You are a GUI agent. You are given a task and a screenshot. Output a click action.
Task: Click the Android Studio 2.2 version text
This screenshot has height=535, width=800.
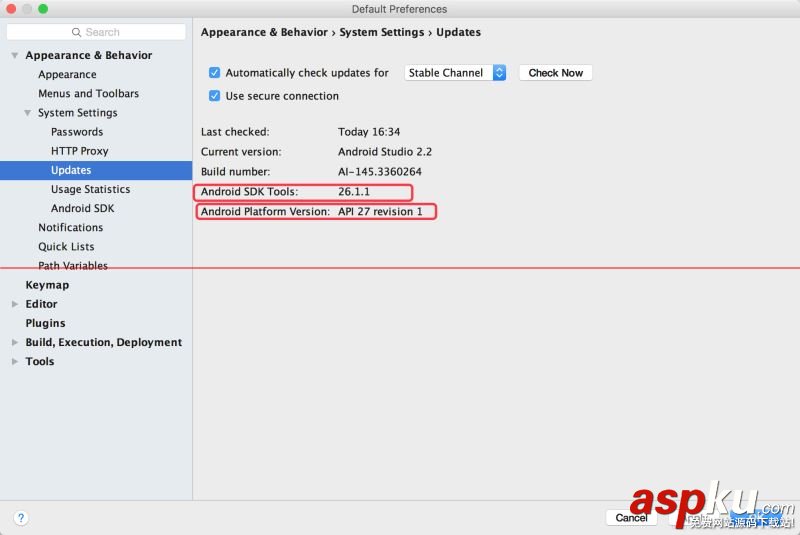pyautogui.click(x=385, y=152)
